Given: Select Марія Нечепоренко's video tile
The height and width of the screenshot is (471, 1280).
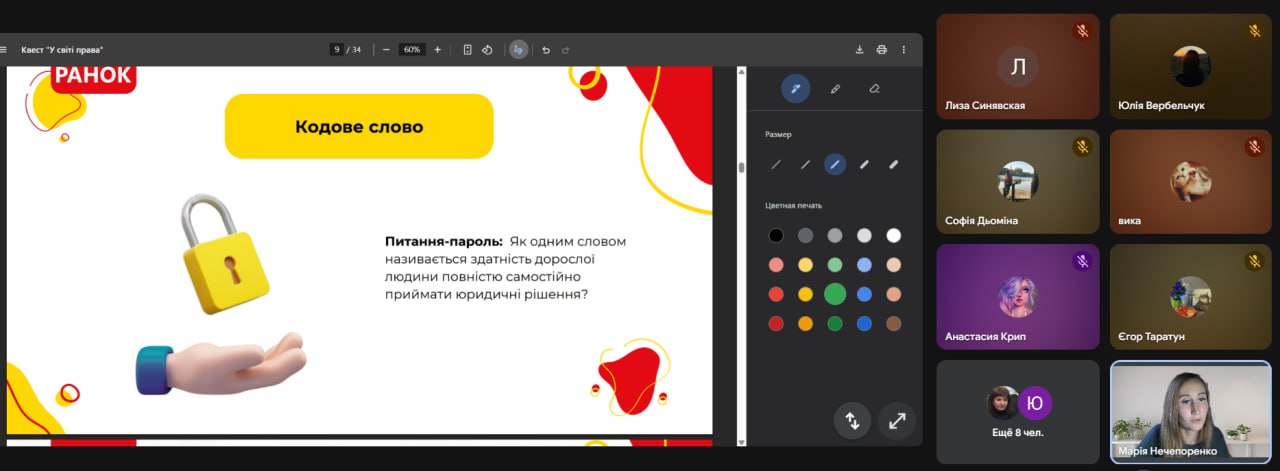Looking at the screenshot, I should (1190, 411).
